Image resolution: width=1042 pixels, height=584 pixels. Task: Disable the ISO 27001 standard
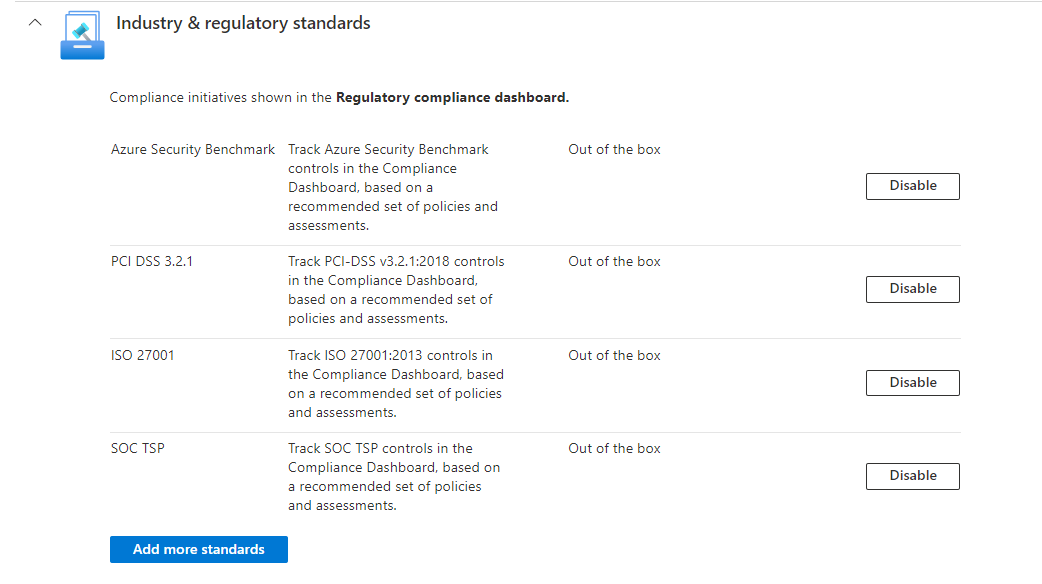(912, 383)
